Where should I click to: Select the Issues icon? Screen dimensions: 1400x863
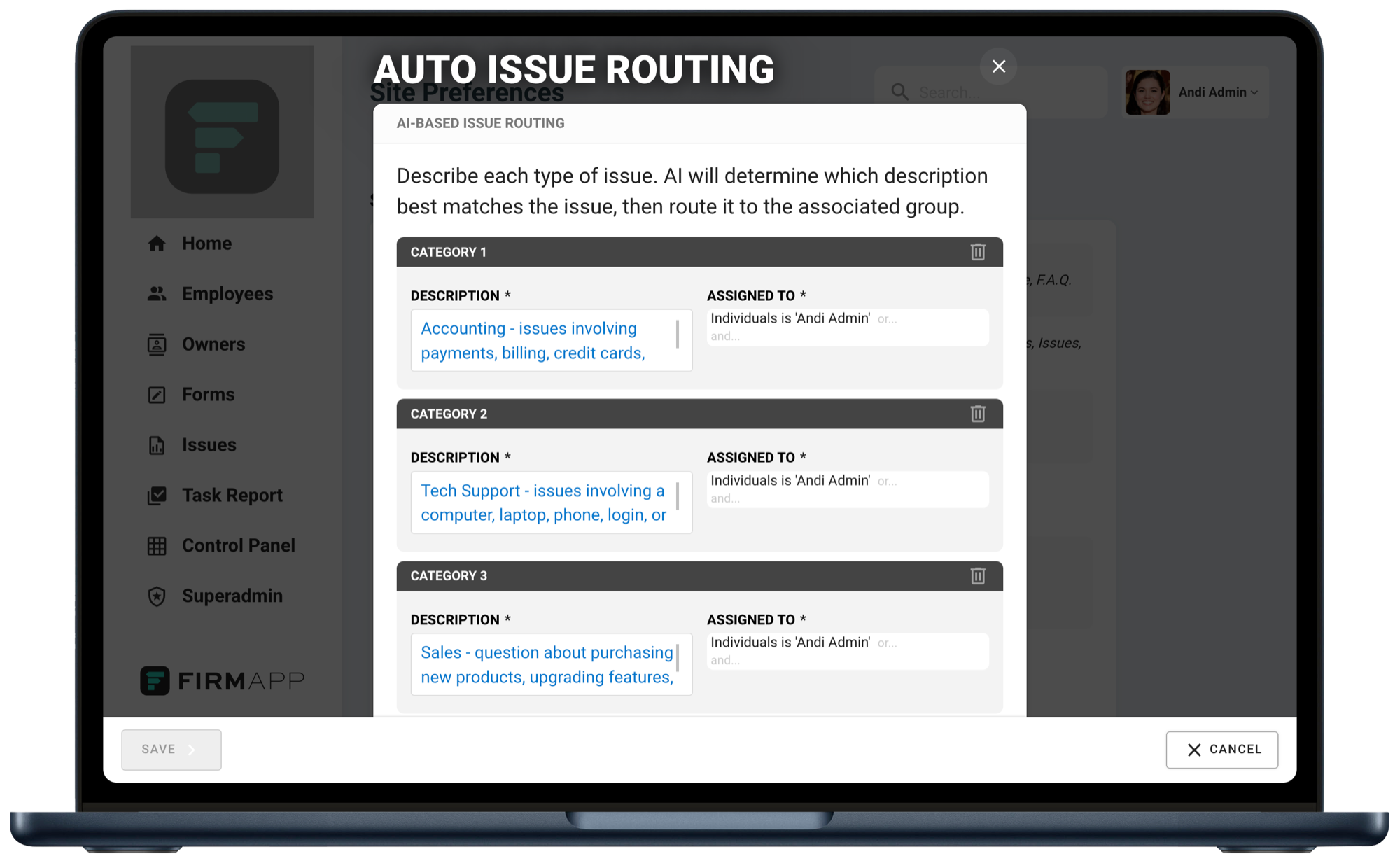[155, 444]
